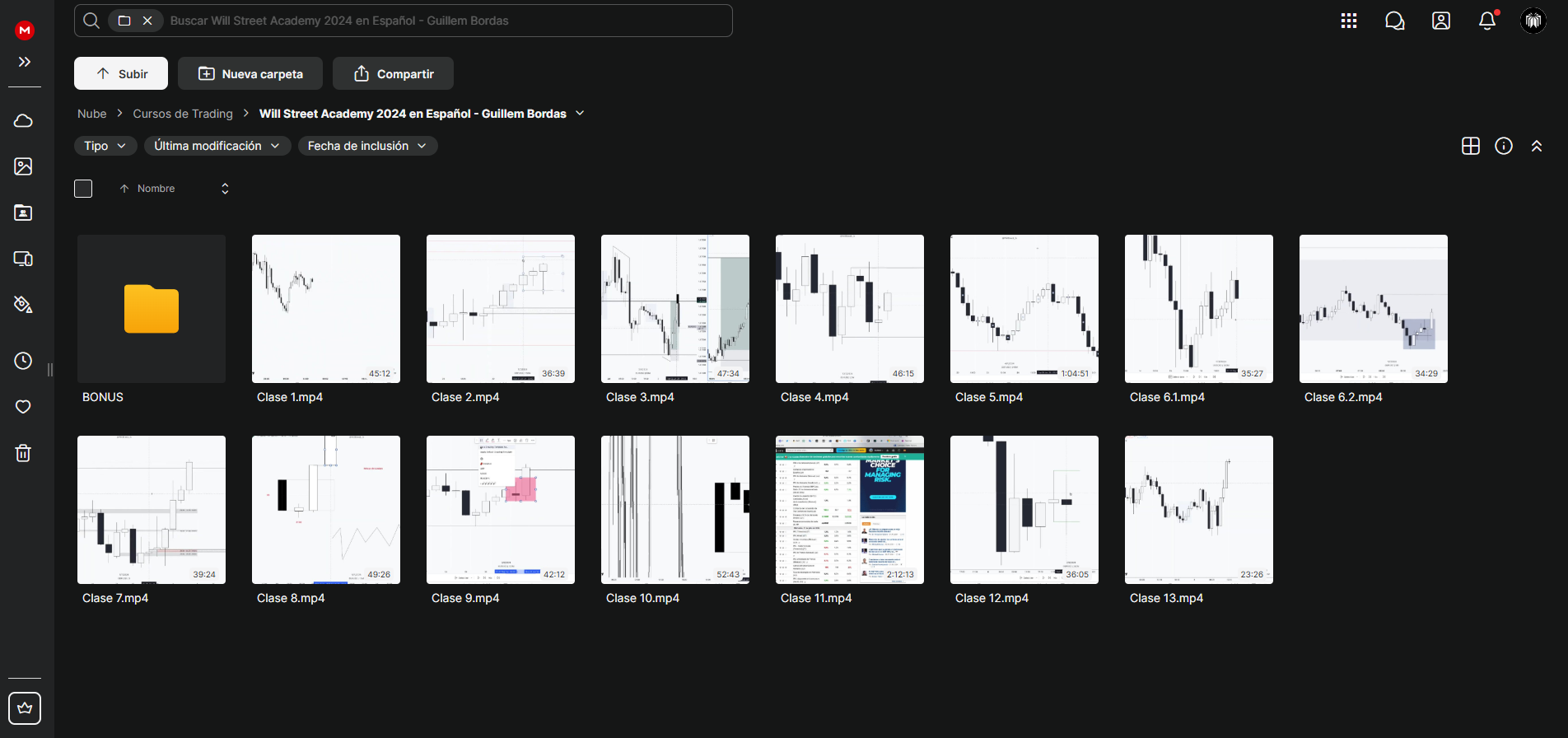
Task: Select Clase 6.1.mp4 thumbnail
Action: [x=1199, y=309]
